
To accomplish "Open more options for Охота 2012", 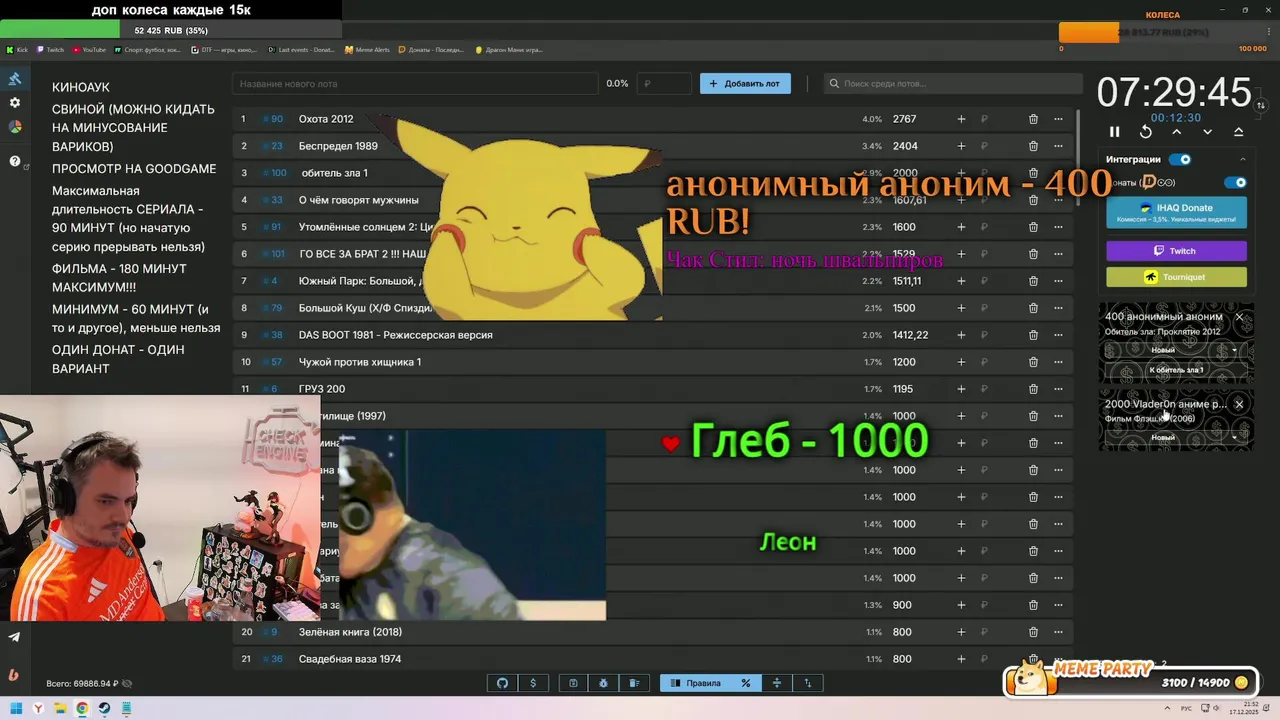I will click(x=1058, y=119).
